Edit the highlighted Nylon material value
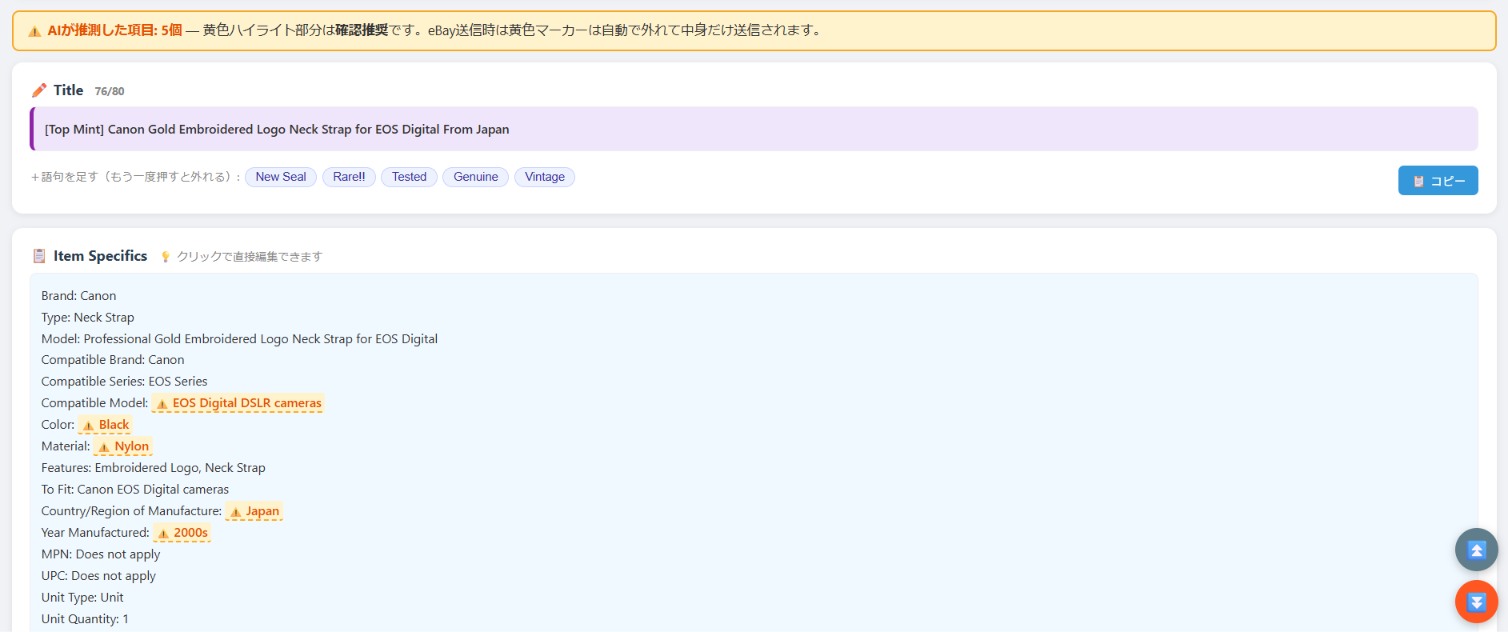This screenshot has width=1508, height=632. tap(123, 446)
